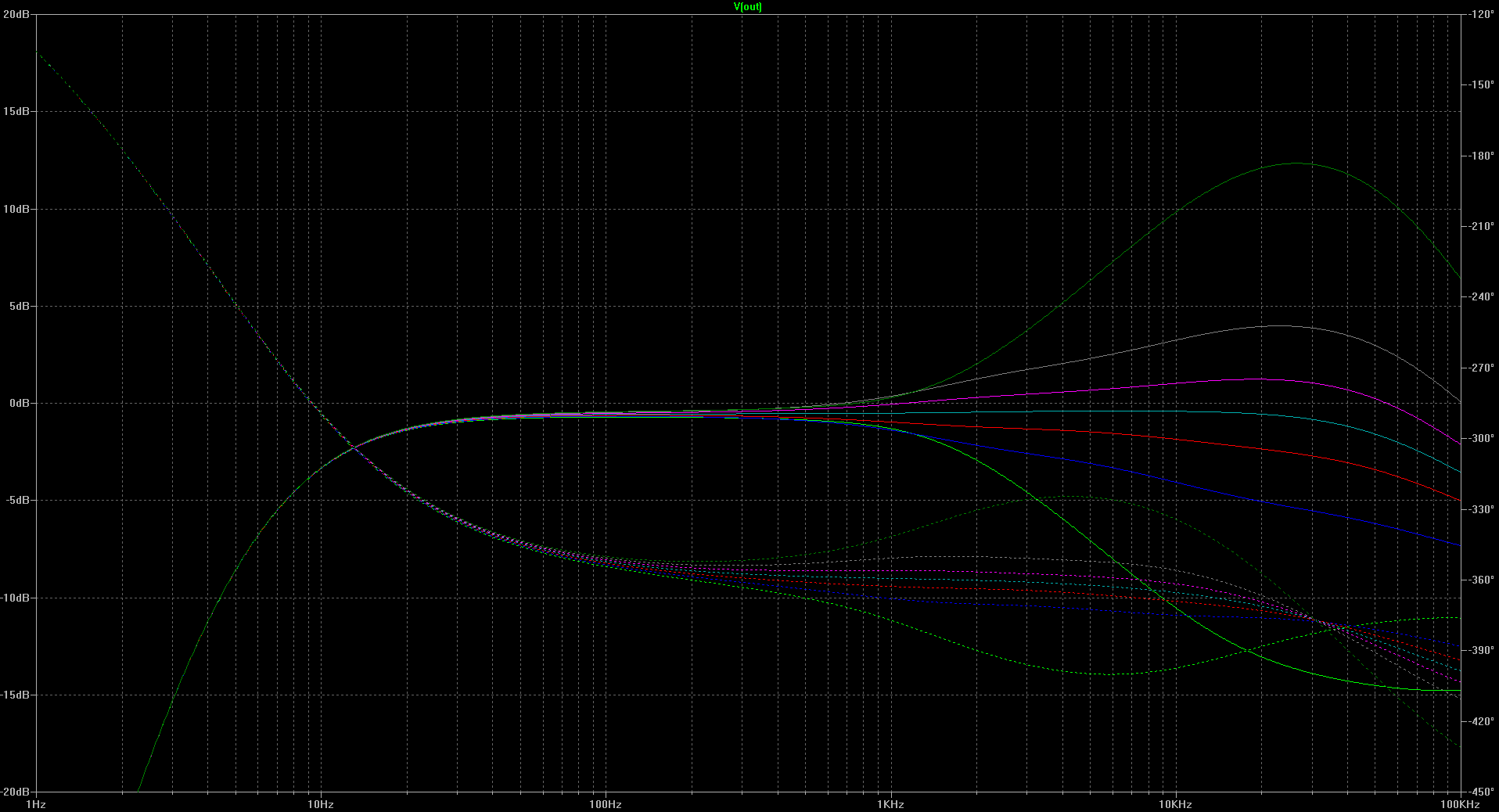The width and height of the screenshot is (1499, 812).
Task: Click the -240° phase axis label
Action: pyautogui.click(x=1481, y=296)
